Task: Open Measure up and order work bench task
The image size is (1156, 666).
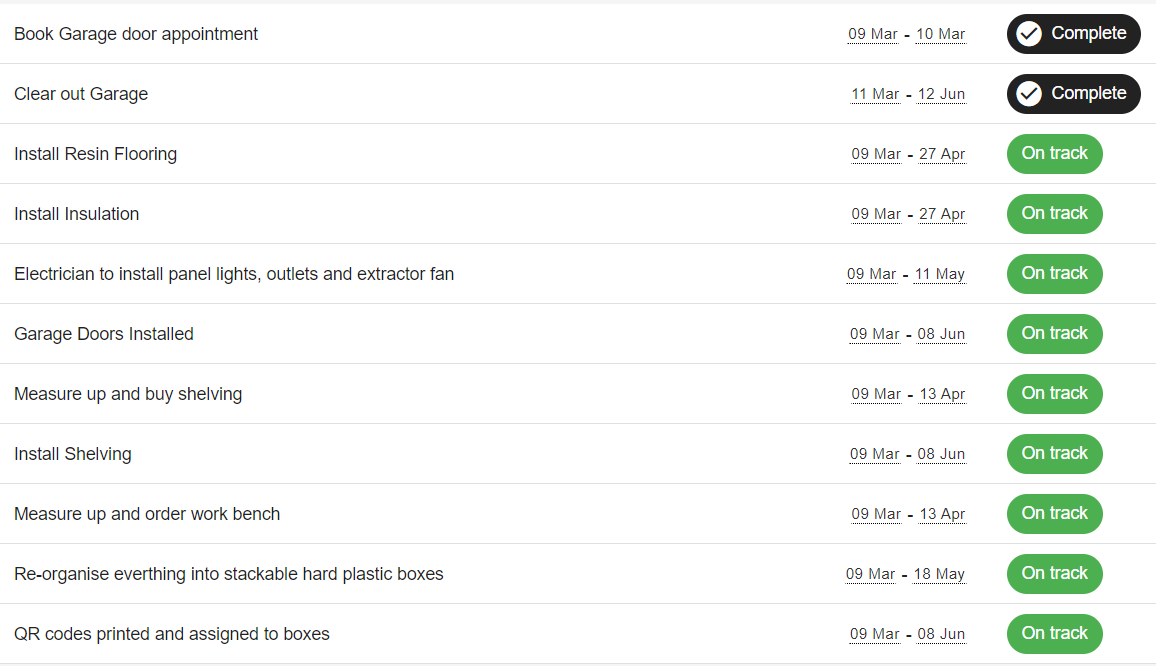Action: 147,514
